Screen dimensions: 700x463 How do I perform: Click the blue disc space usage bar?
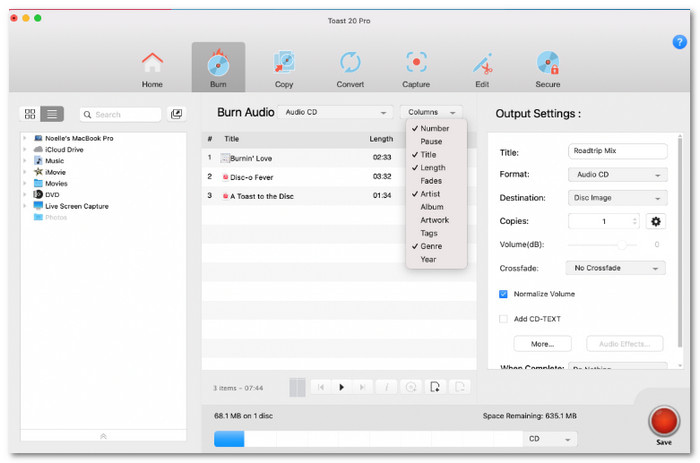[x=229, y=439]
